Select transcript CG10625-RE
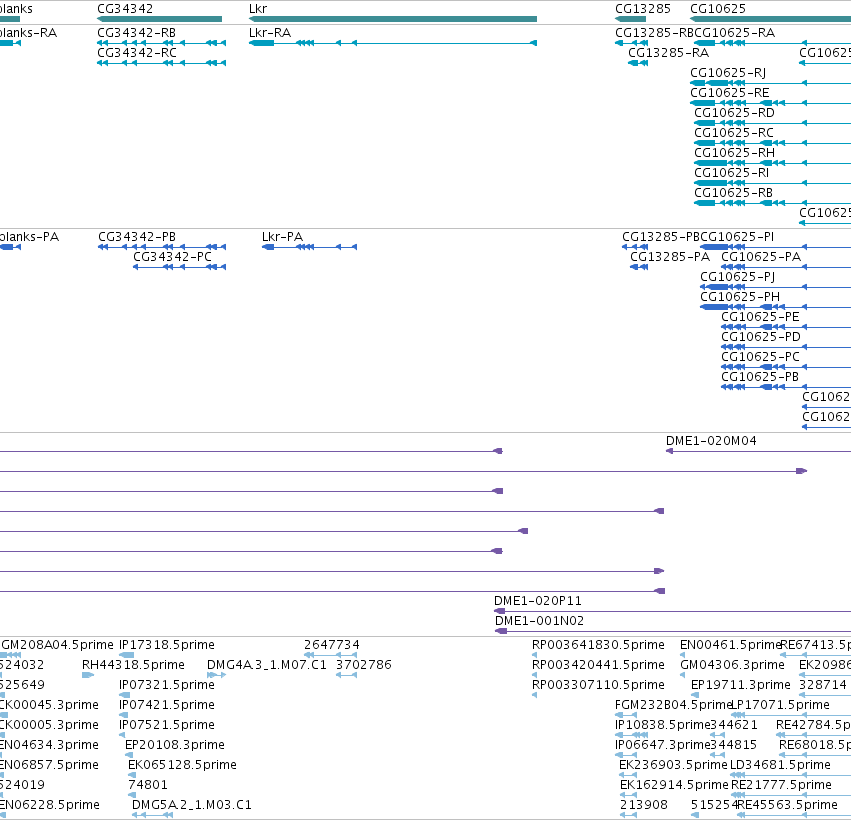Image resolution: width=851 pixels, height=820 pixels. tap(729, 93)
